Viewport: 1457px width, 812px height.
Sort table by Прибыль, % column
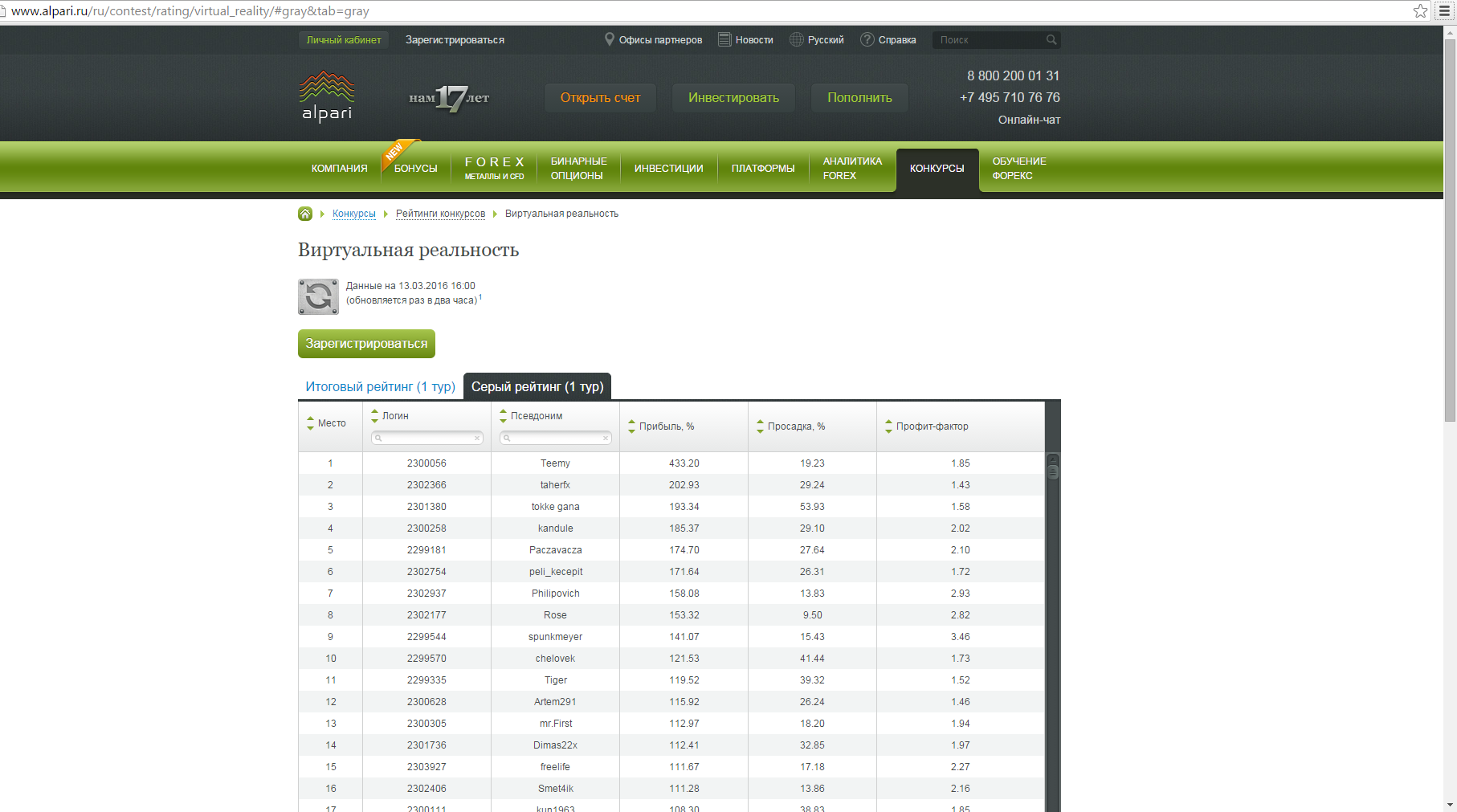click(631, 426)
